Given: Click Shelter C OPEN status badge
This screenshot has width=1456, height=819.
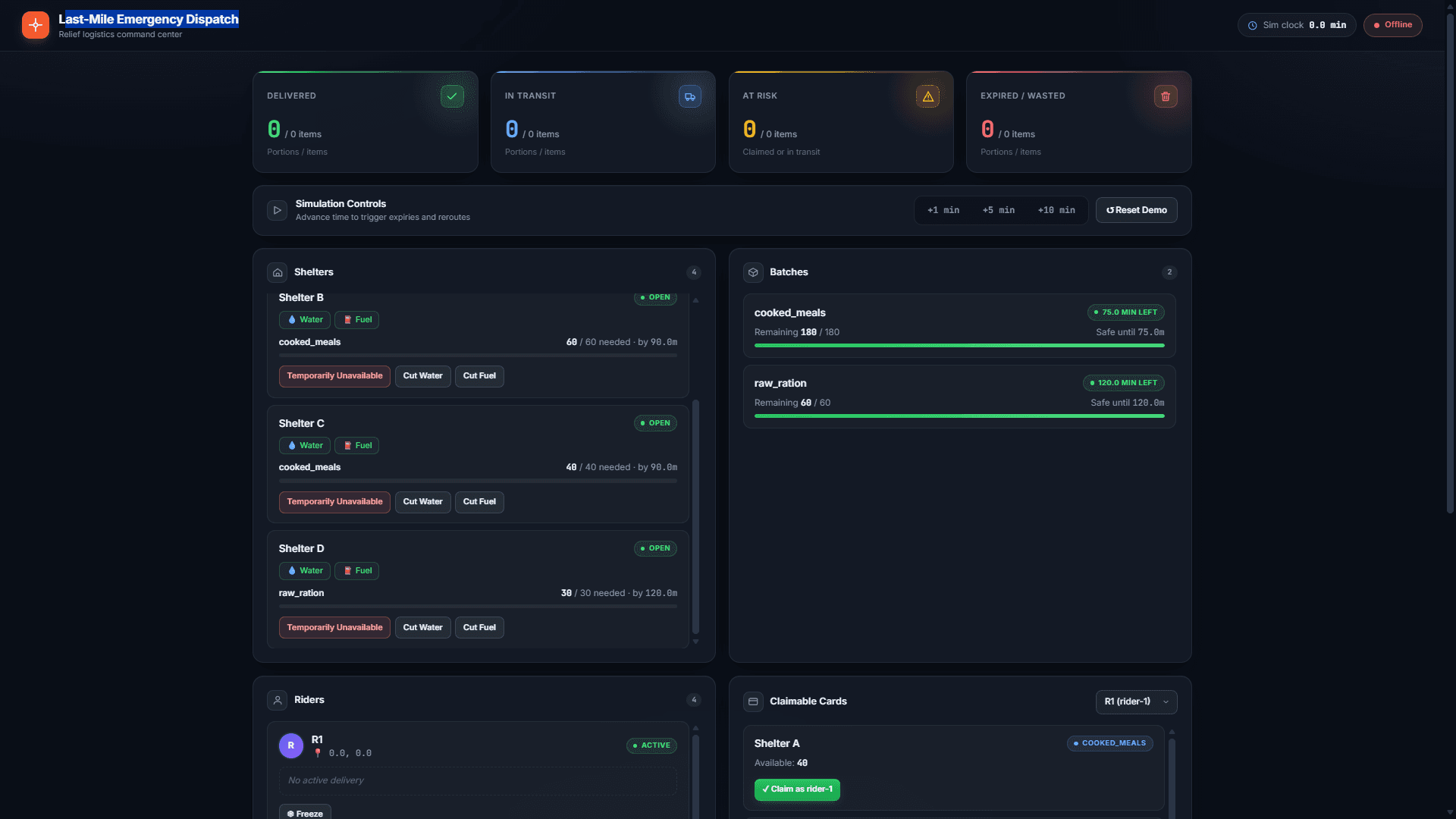Looking at the screenshot, I should point(655,423).
